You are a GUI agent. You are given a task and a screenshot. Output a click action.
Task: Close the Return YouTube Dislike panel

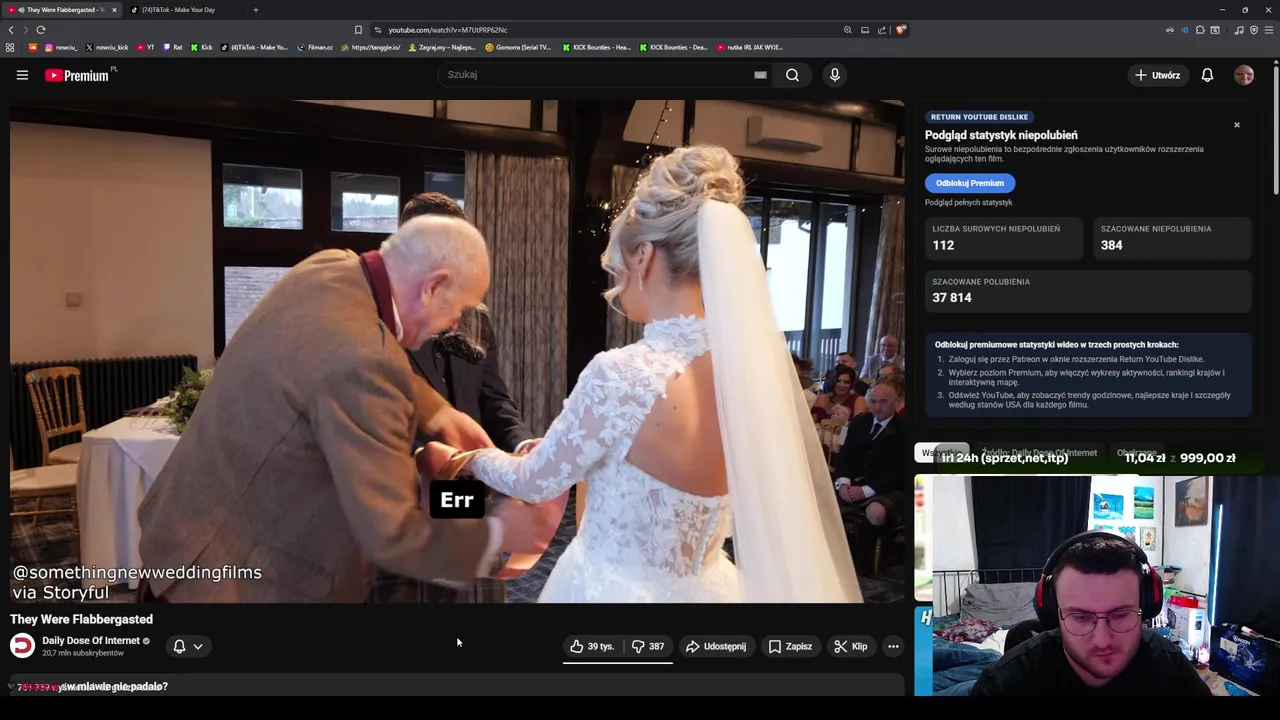[x=1237, y=125]
